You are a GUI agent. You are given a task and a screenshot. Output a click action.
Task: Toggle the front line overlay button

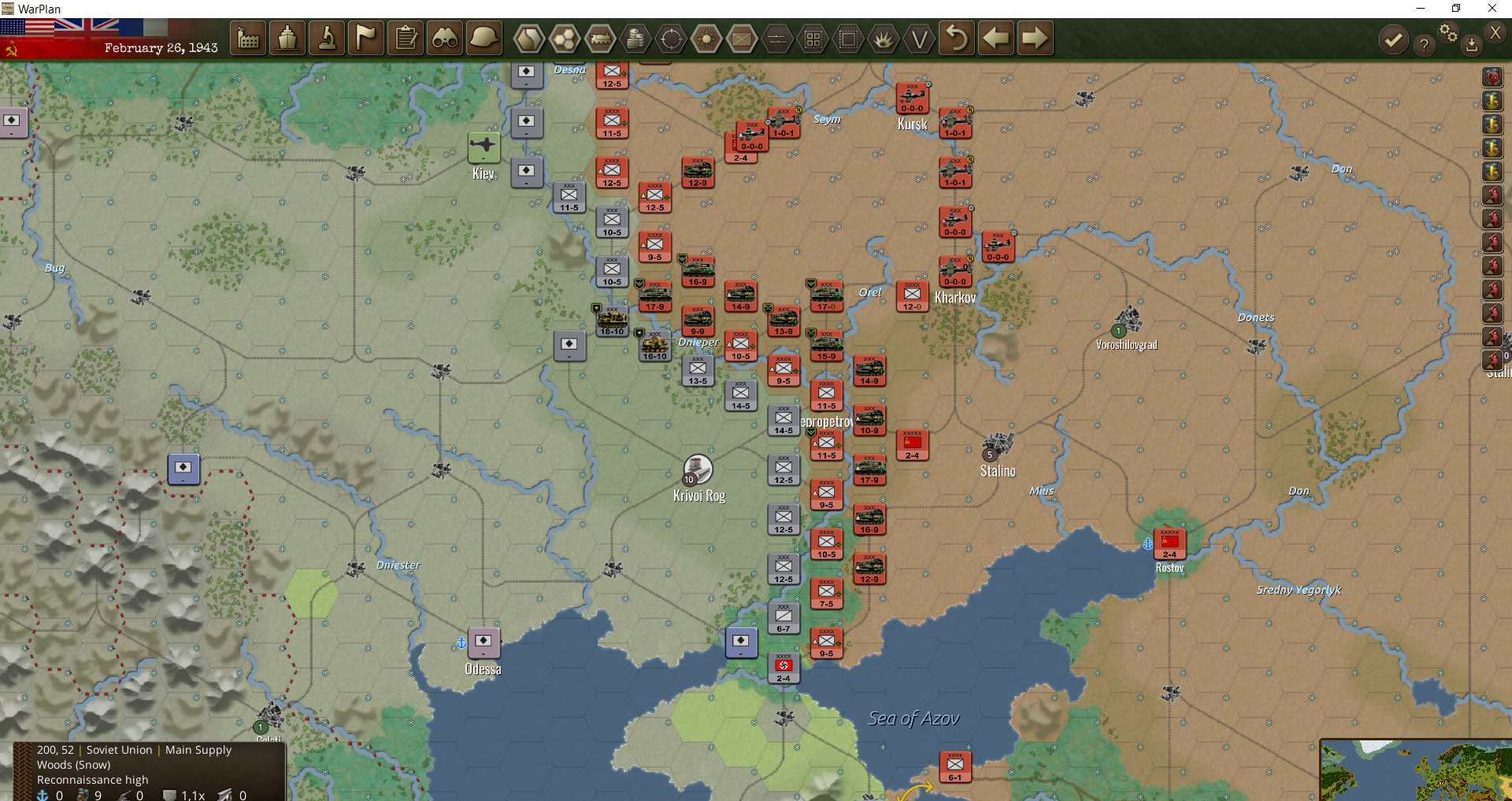777,38
